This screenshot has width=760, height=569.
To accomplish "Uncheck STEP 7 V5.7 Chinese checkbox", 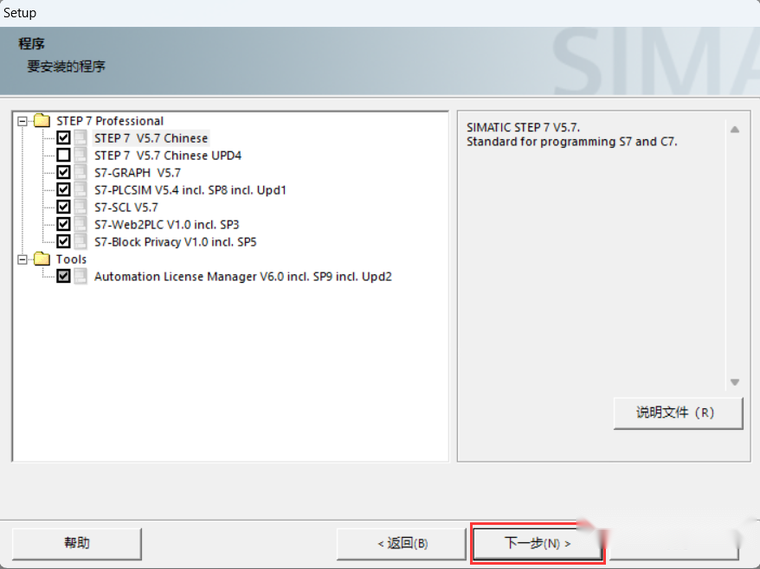I will [x=63, y=138].
